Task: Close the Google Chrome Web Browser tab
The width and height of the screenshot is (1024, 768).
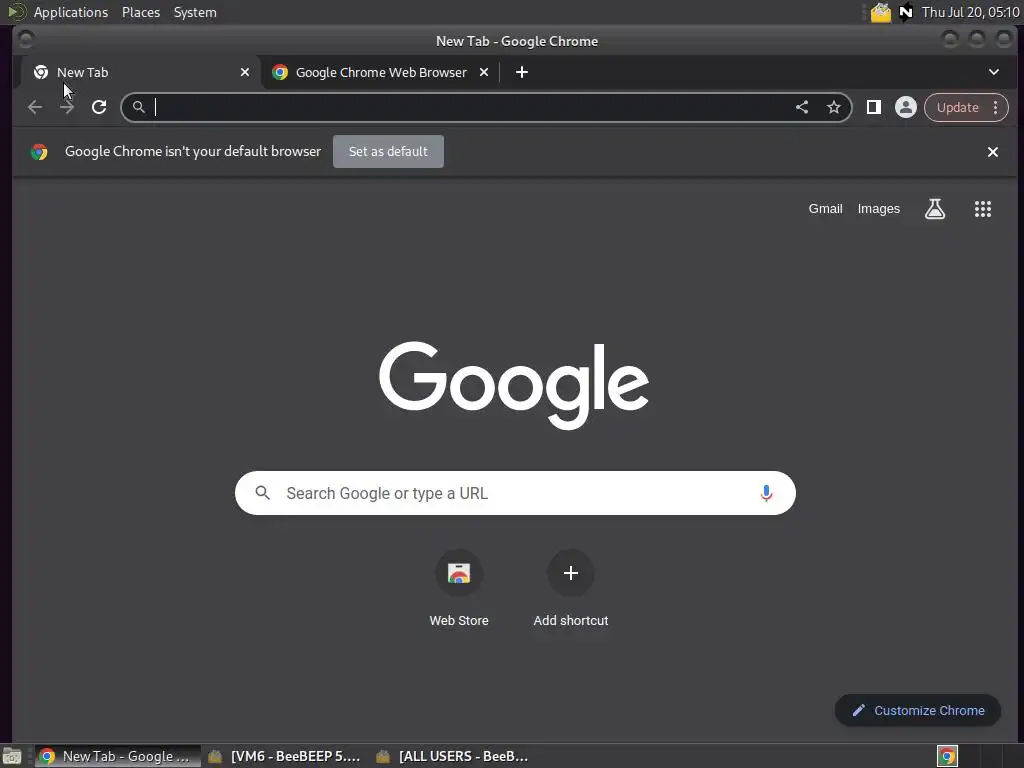Action: (x=484, y=72)
